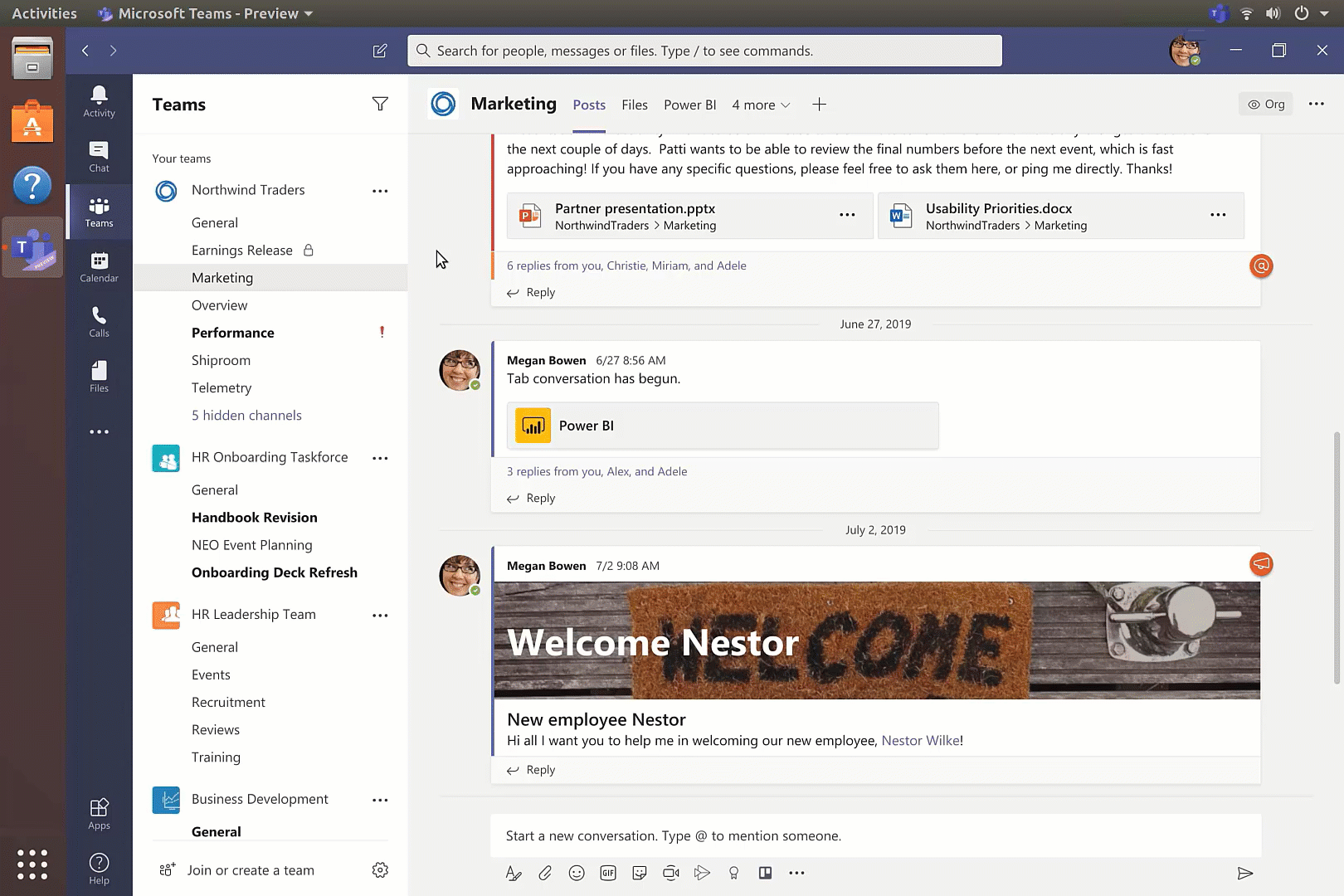Screen dimensions: 1344x896
Task: Open the new chat compose icon
Action: (379, 51)
